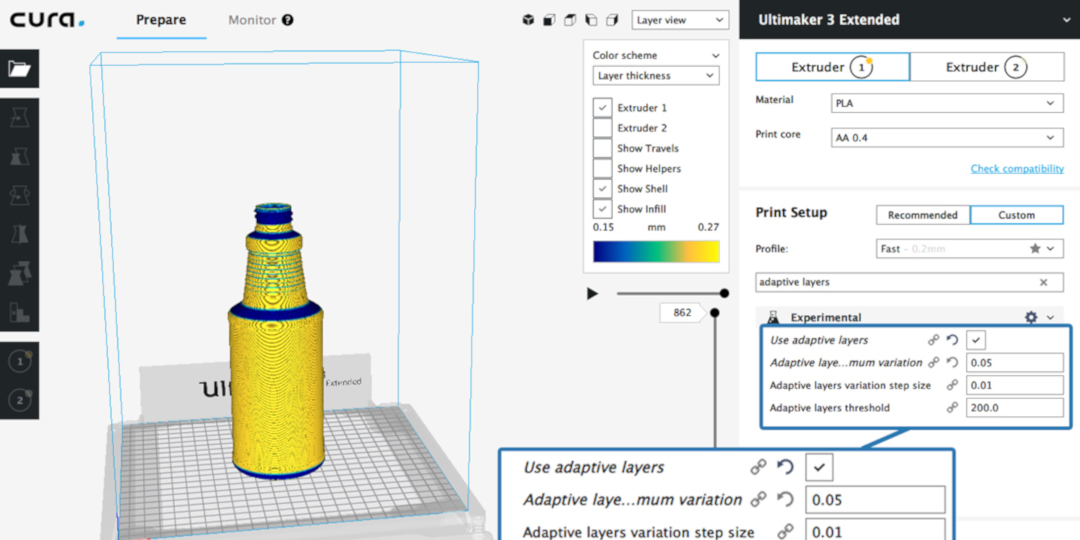1080x540 pixels.
Task: Uncheck the Use adaptive layers checkbox
Action: (977, 340)
